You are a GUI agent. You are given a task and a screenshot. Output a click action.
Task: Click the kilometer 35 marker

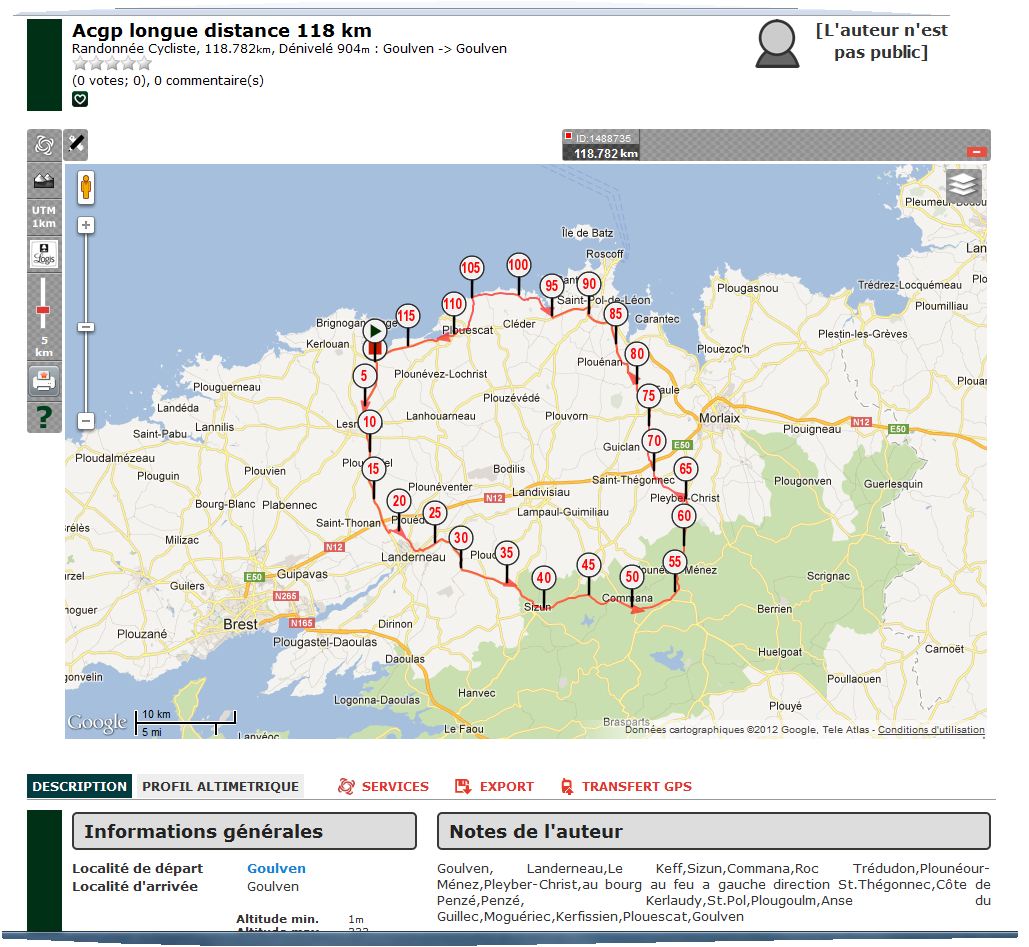507,553
